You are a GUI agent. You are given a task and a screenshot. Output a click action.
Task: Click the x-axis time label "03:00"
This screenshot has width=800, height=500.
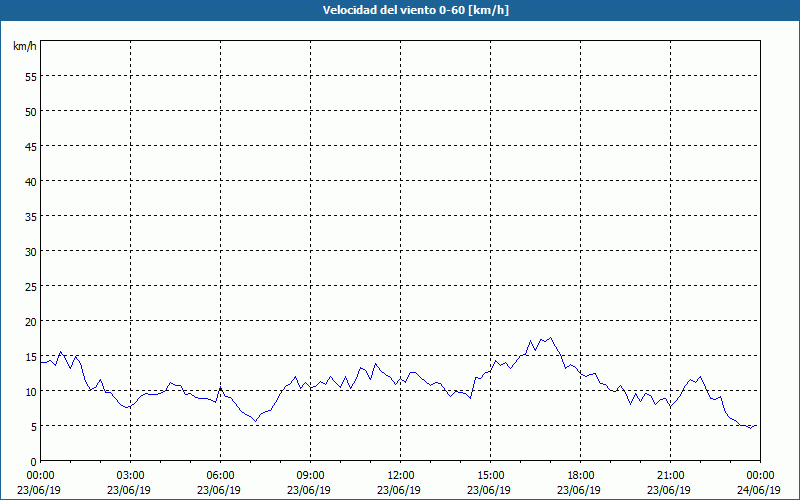(131, 476)
